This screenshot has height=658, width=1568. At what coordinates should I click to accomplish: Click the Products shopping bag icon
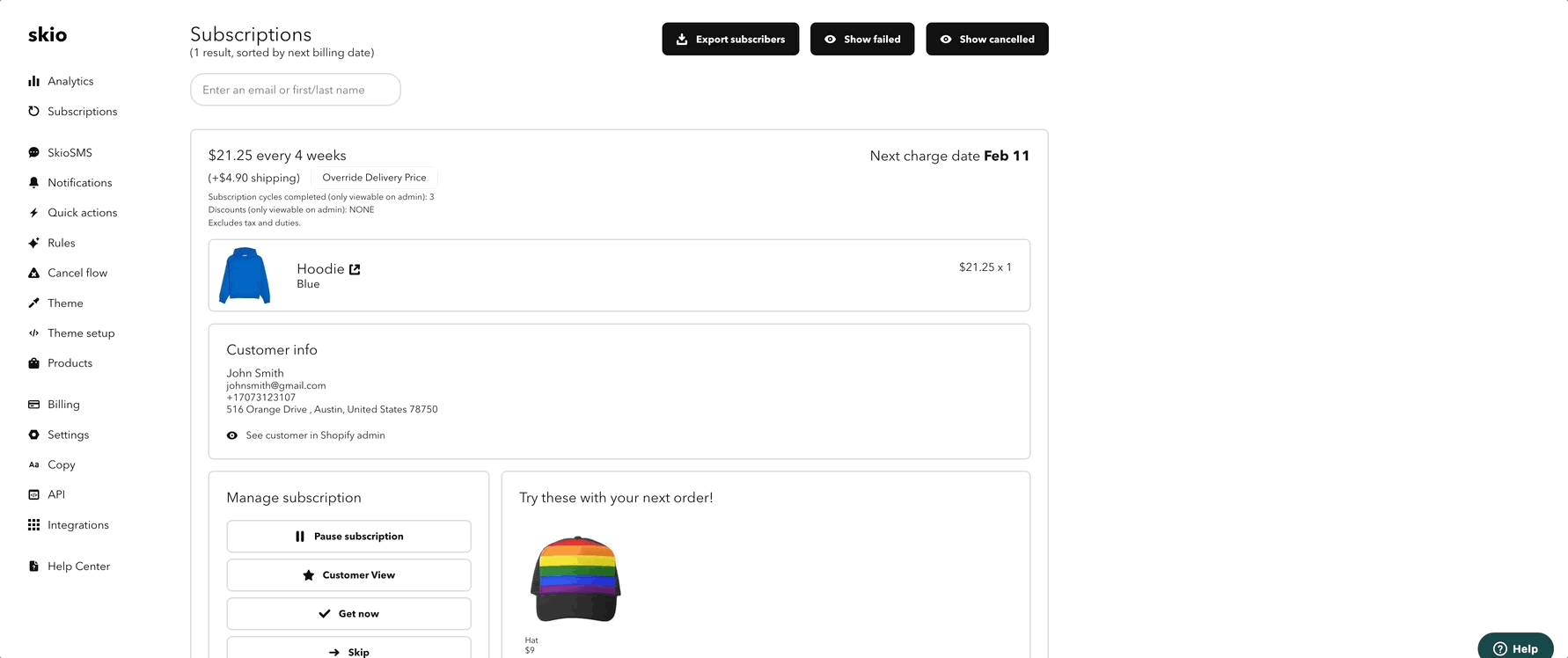point(33,363)
